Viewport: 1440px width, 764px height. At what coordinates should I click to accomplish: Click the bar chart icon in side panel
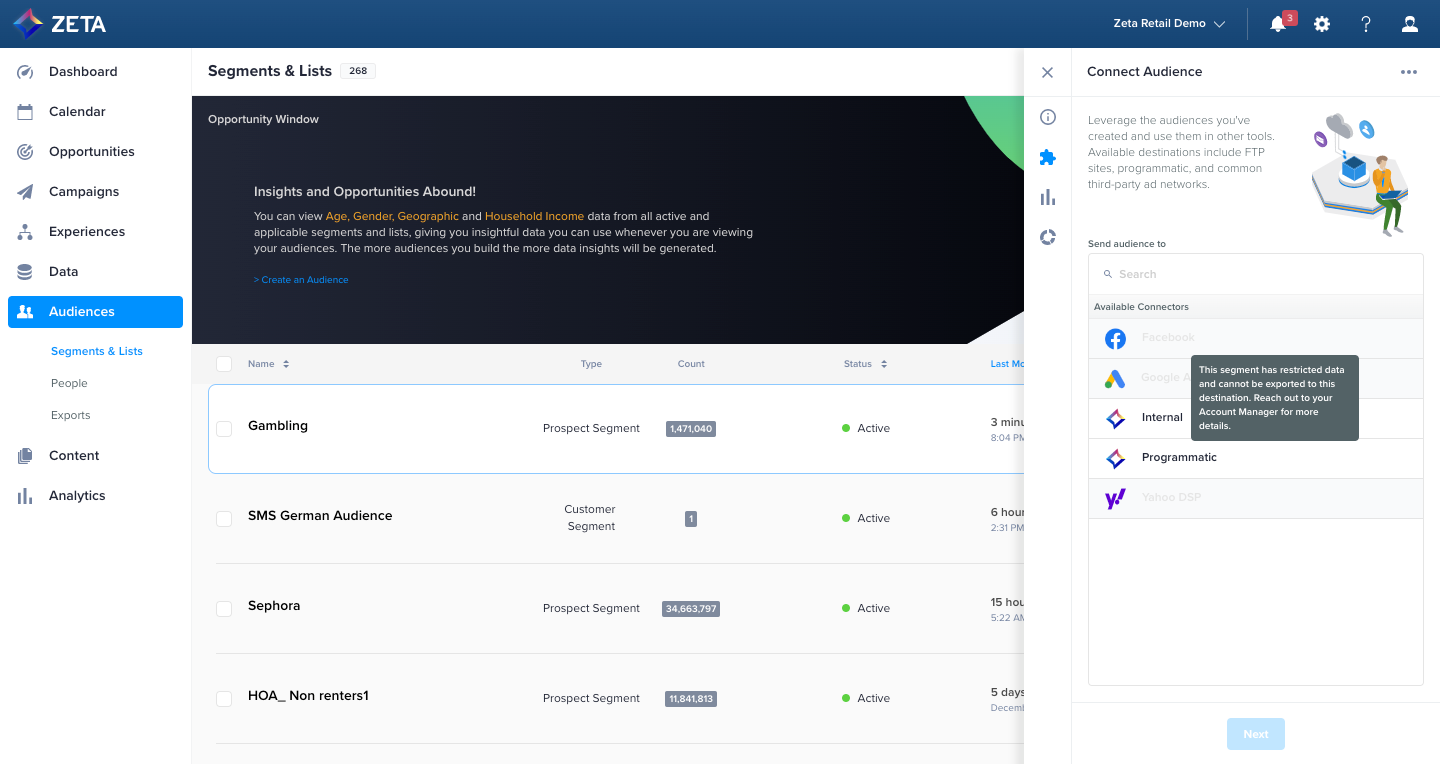pyautogui.click(x=1047, y=197)
